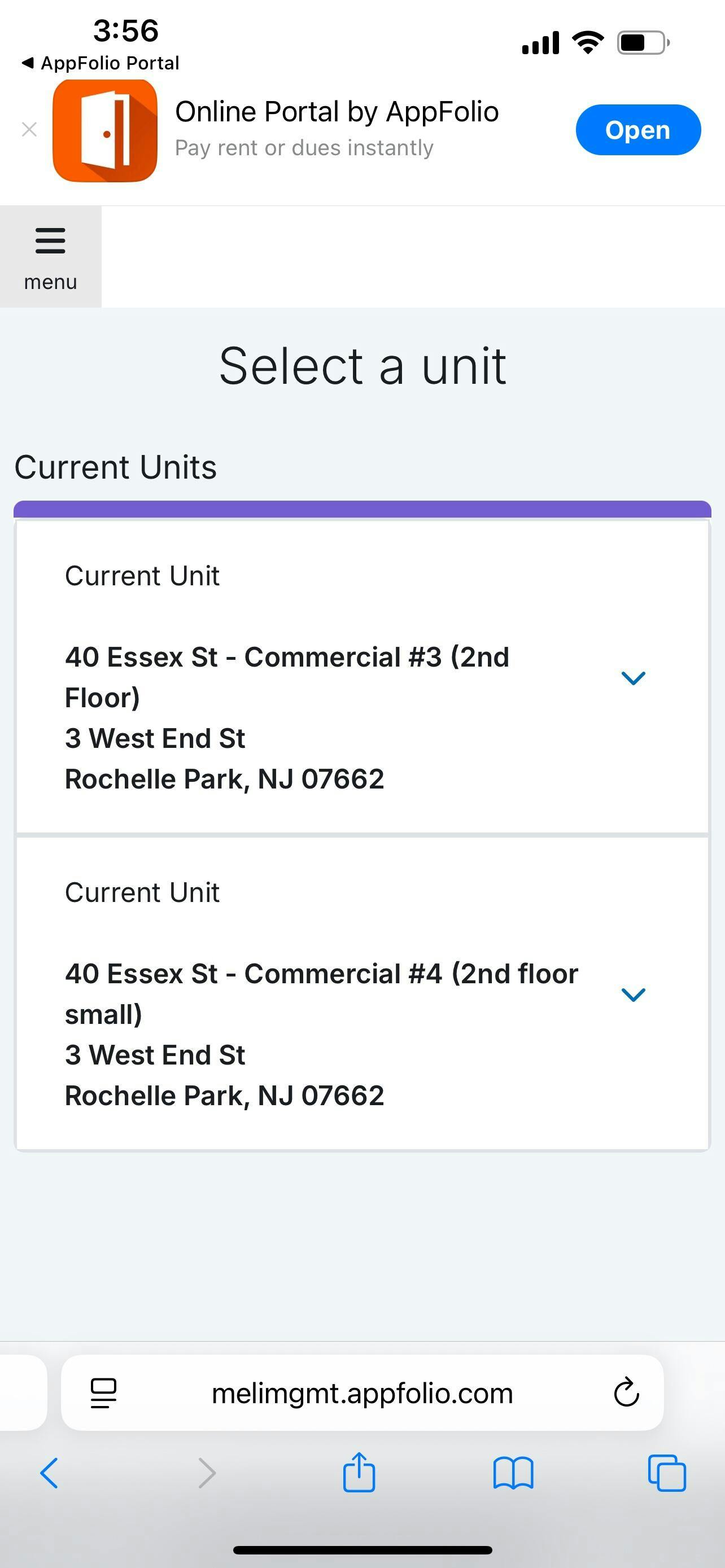The height and width of the screenshot is (1568, 725).
Task: Tap the iOS home indicator bar
Action: coord(362,1550)
